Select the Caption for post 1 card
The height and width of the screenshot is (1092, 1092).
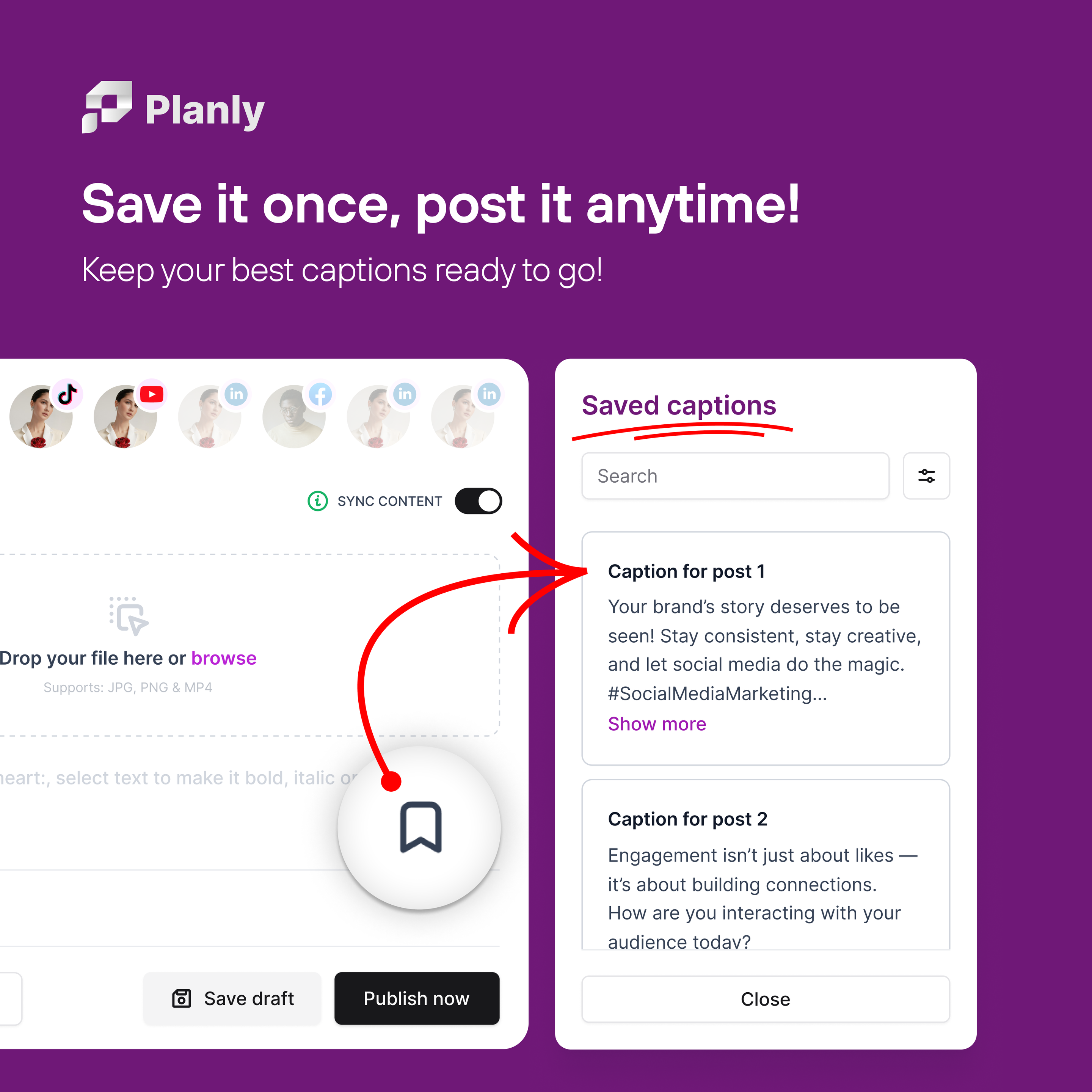[x=765, y=648]
